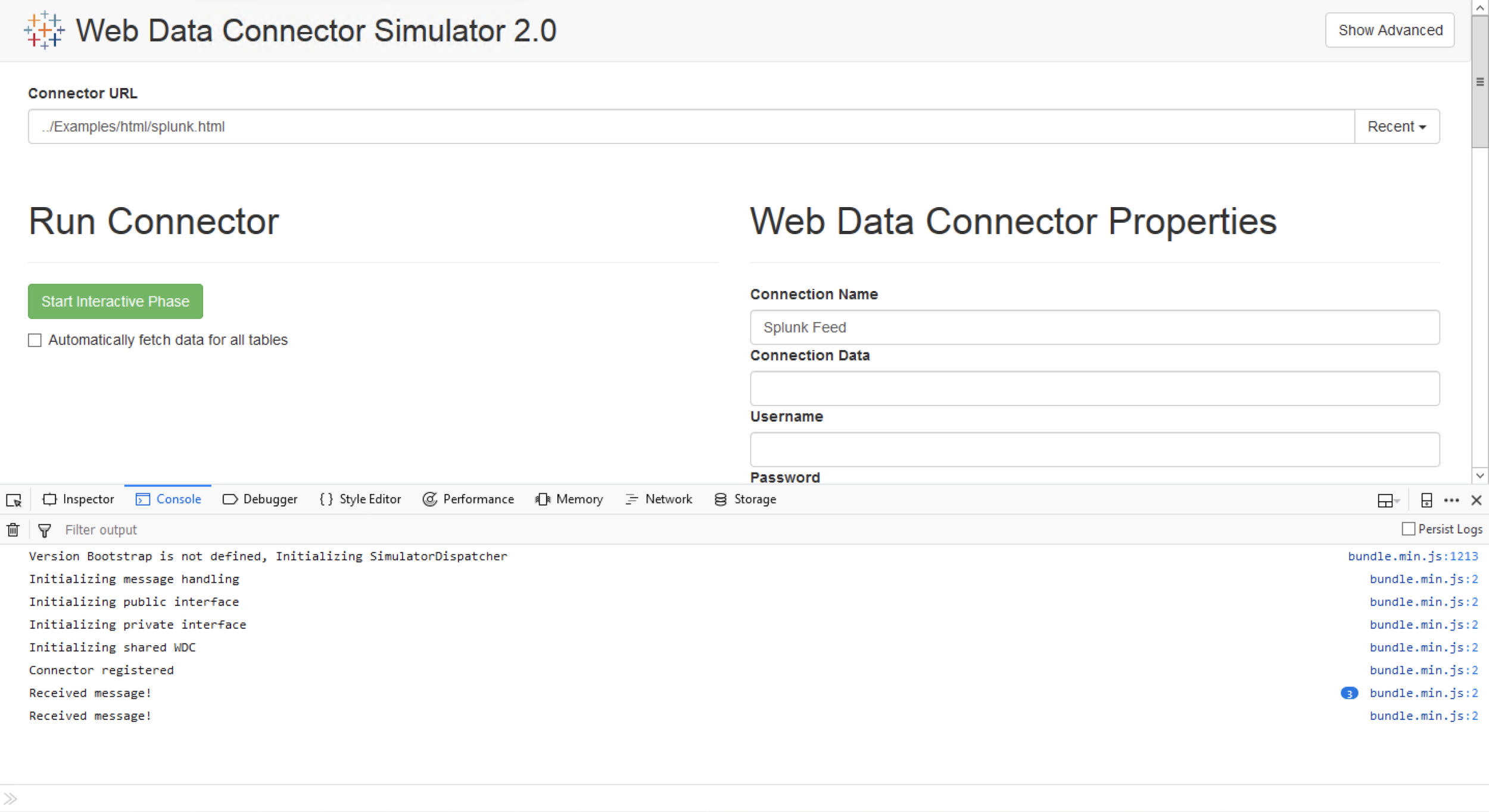1489x812 pixels.
Task: Click Web Data Connector Properties heading
Action: [1013, 221]
